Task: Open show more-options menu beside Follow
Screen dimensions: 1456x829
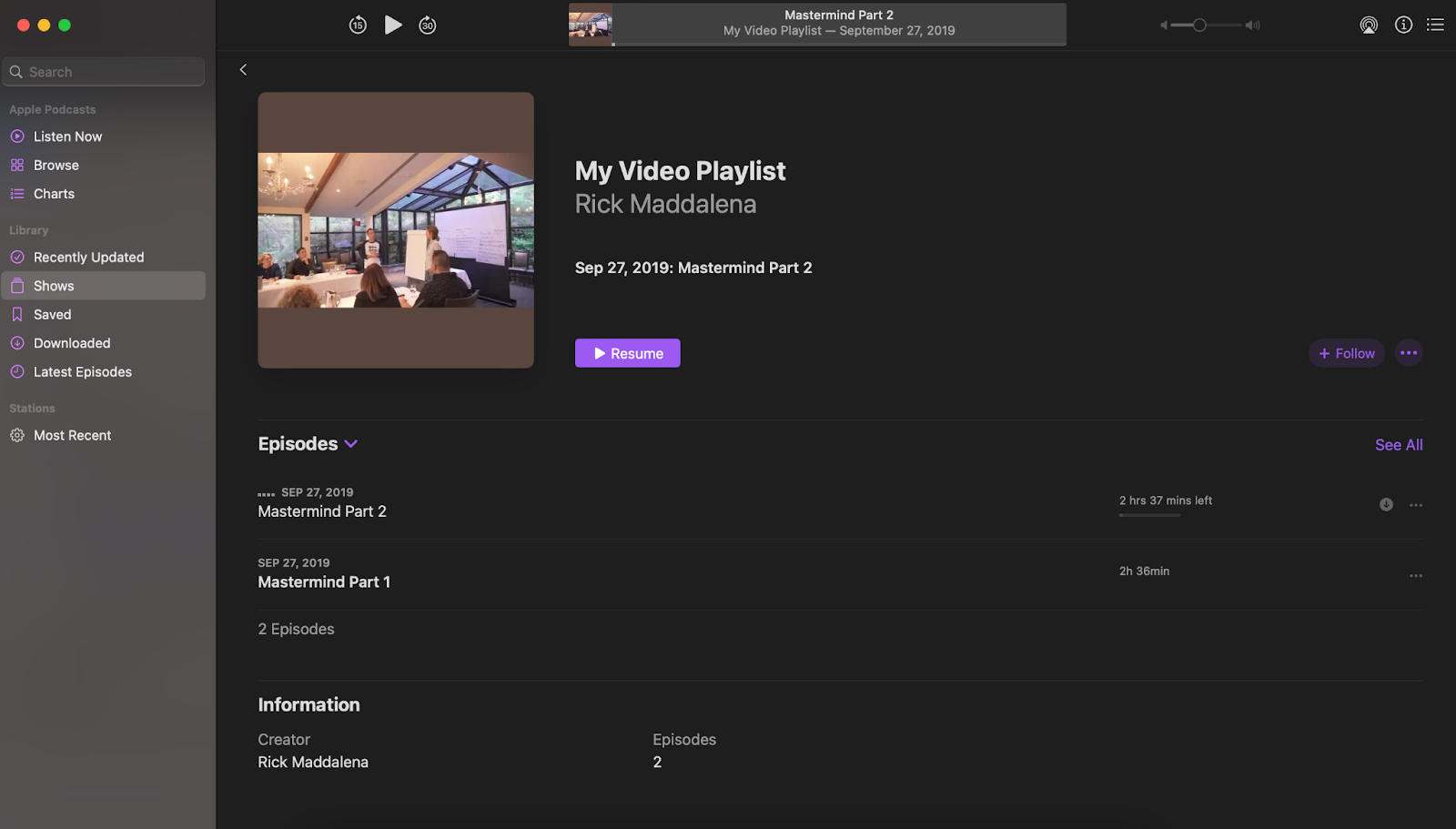Action: tap(1409, 353)
